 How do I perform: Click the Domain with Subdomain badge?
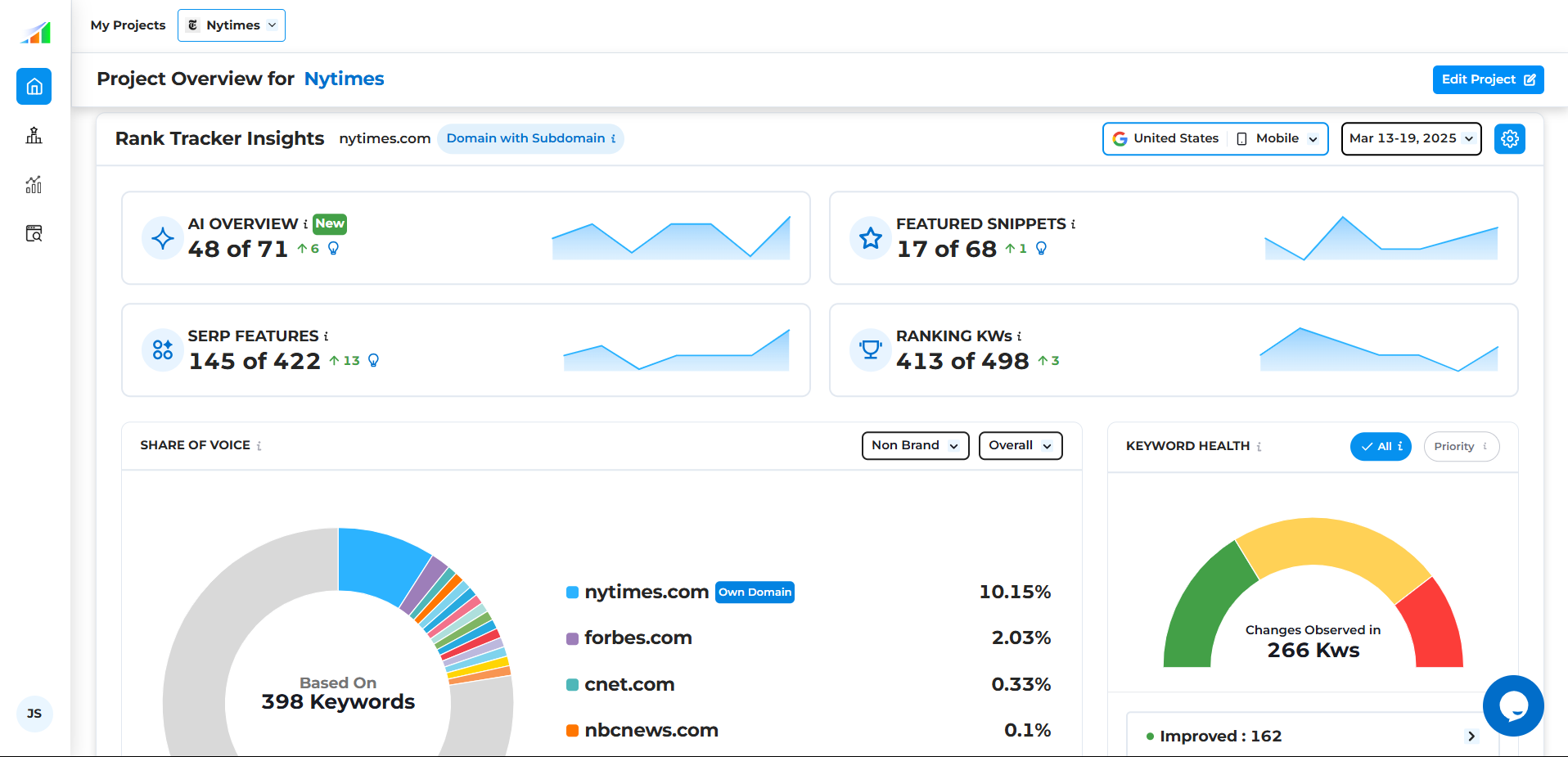tap(530, 139)
